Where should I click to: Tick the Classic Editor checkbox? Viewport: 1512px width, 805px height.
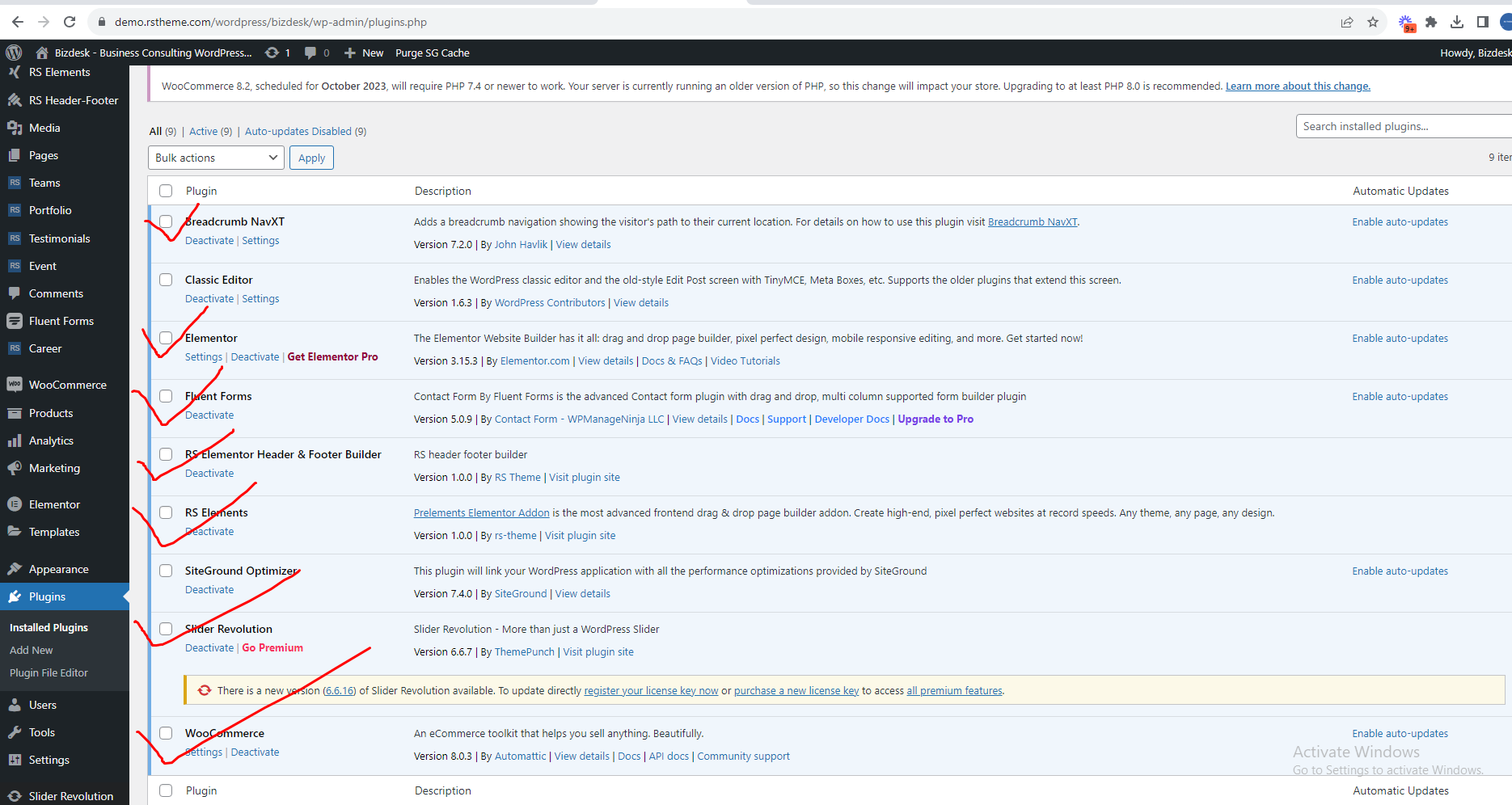point(166,280)
